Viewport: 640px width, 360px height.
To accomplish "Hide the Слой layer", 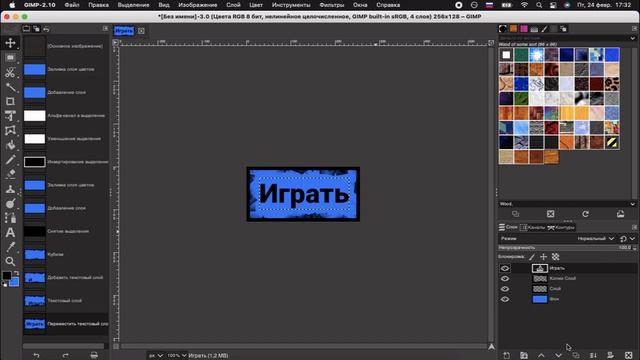I will (505, 289).
